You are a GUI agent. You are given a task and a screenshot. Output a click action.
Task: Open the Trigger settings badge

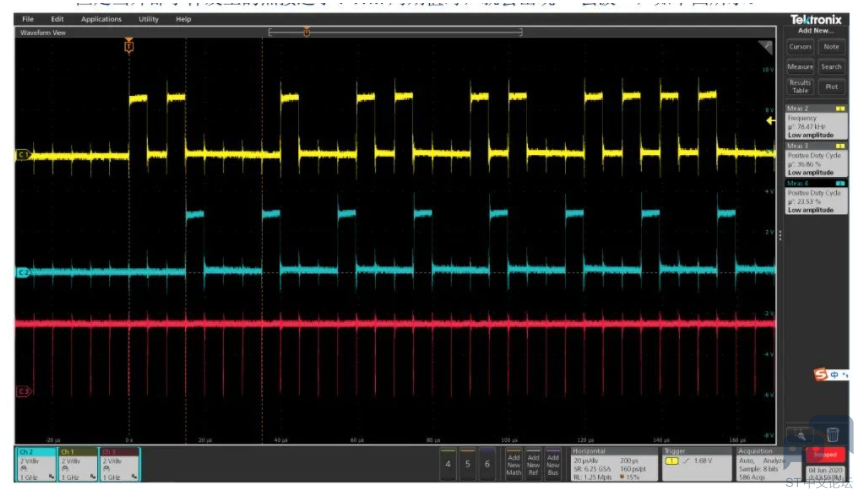(697, 464)
